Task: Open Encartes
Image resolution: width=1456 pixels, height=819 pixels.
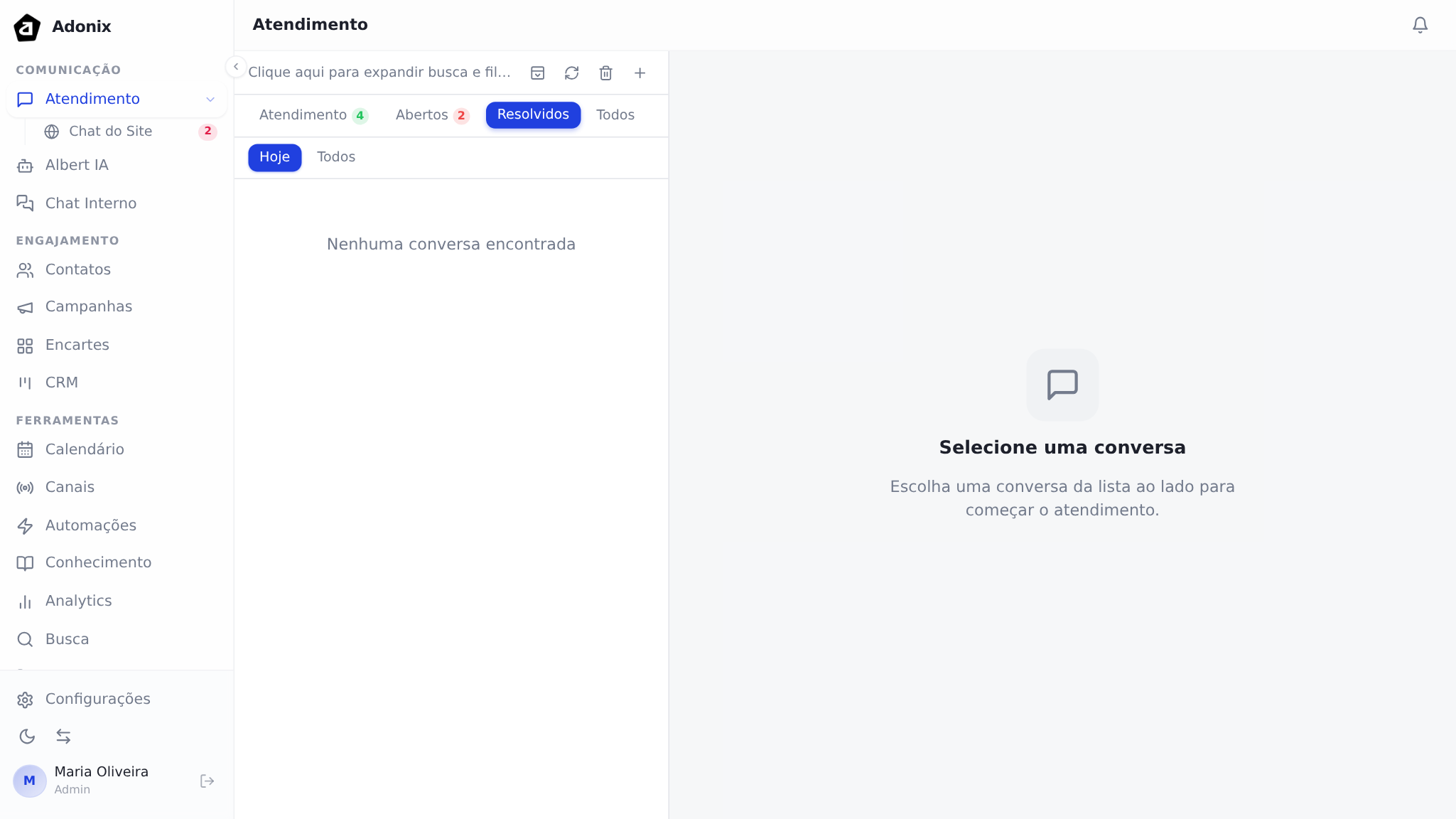Action: pyautogui.click(x=117, y=345)
